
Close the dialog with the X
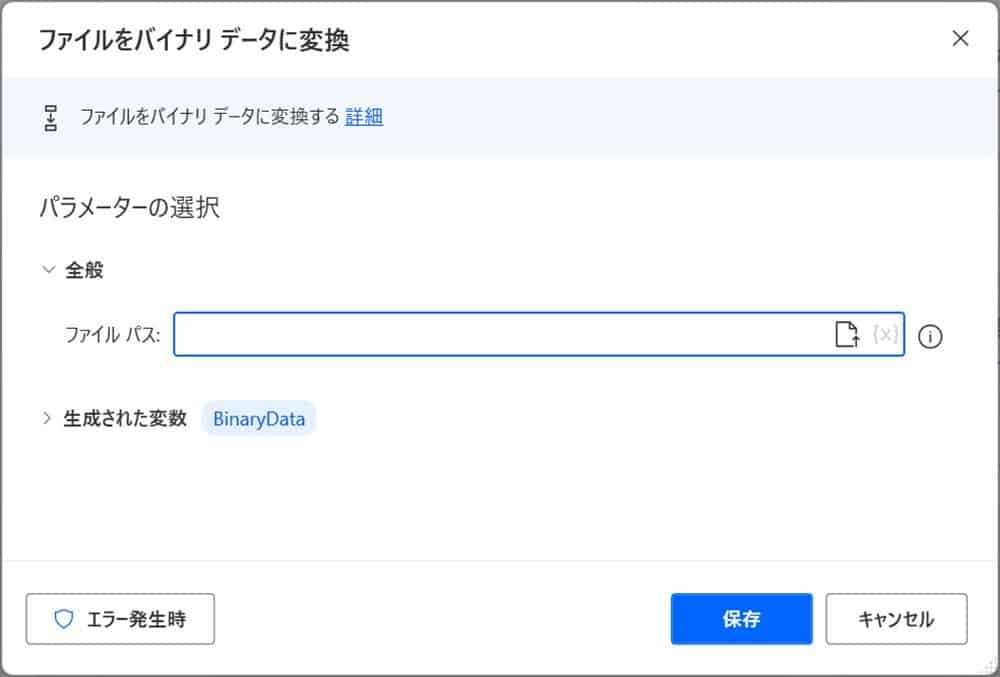click(x=960, y=38)
